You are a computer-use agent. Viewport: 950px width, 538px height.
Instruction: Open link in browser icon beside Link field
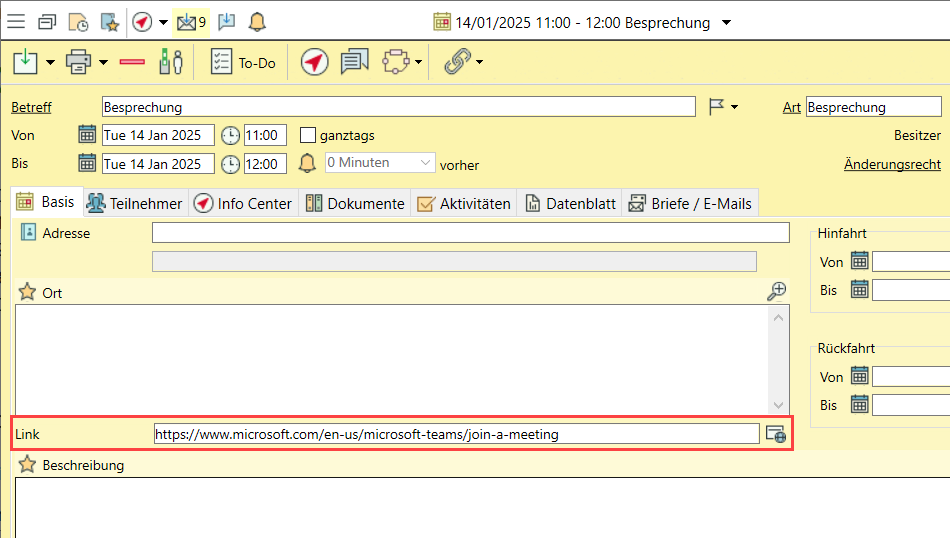[x=775, y=434]
